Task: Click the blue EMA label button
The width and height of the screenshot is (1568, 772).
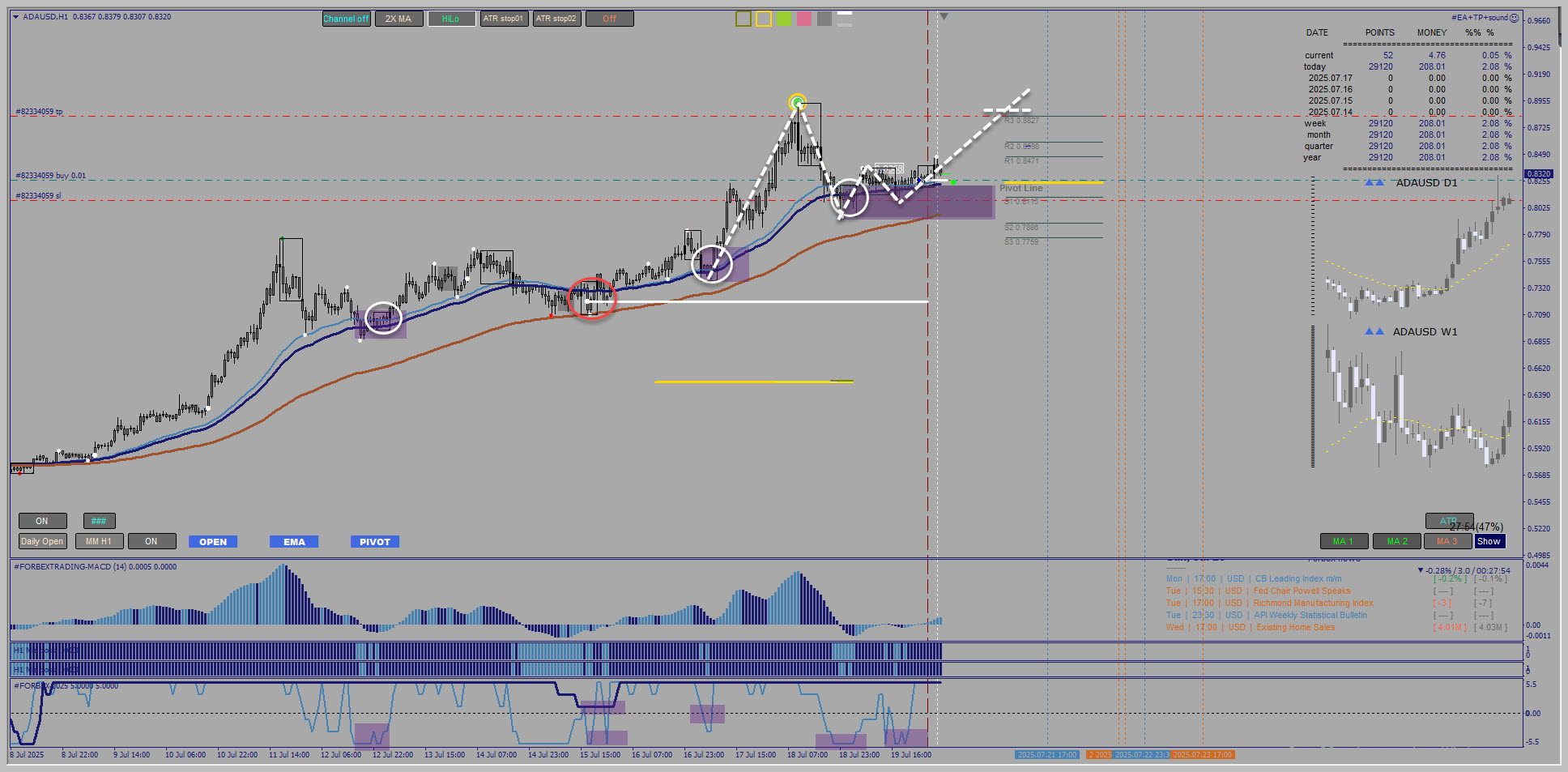Action: (294, 542)
